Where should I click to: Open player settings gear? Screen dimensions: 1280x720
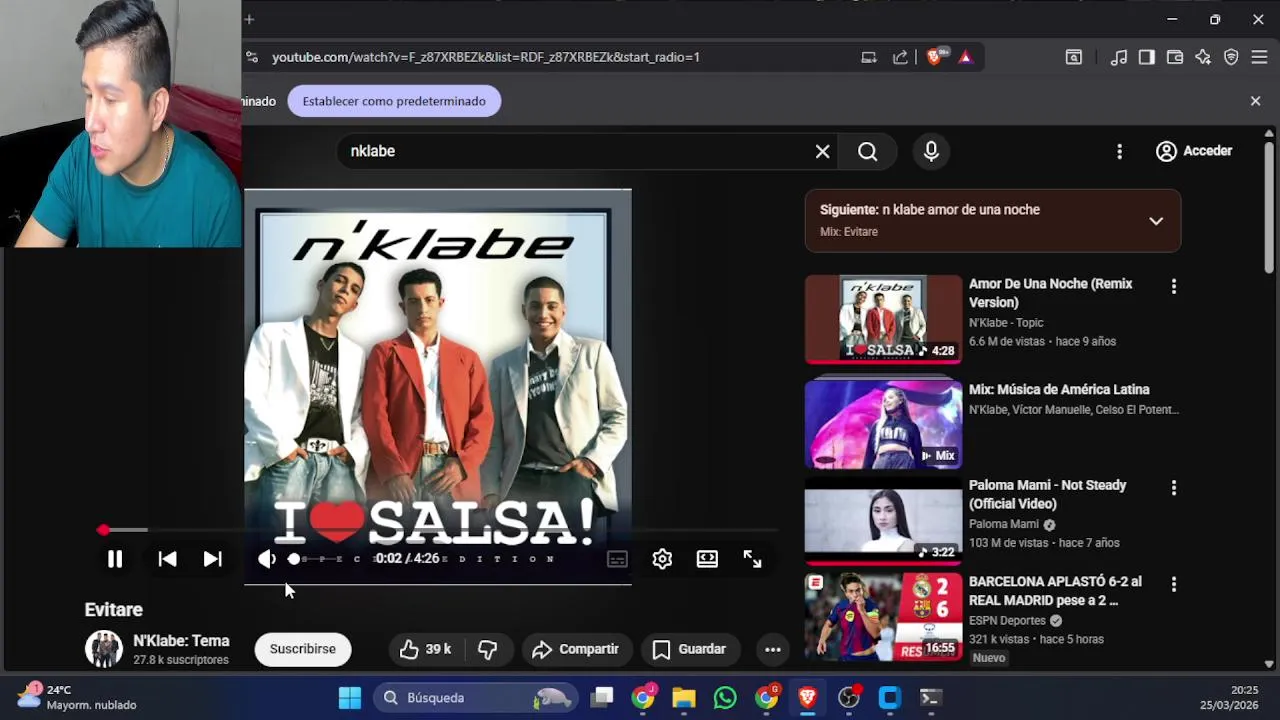click(x=662, y=559)
